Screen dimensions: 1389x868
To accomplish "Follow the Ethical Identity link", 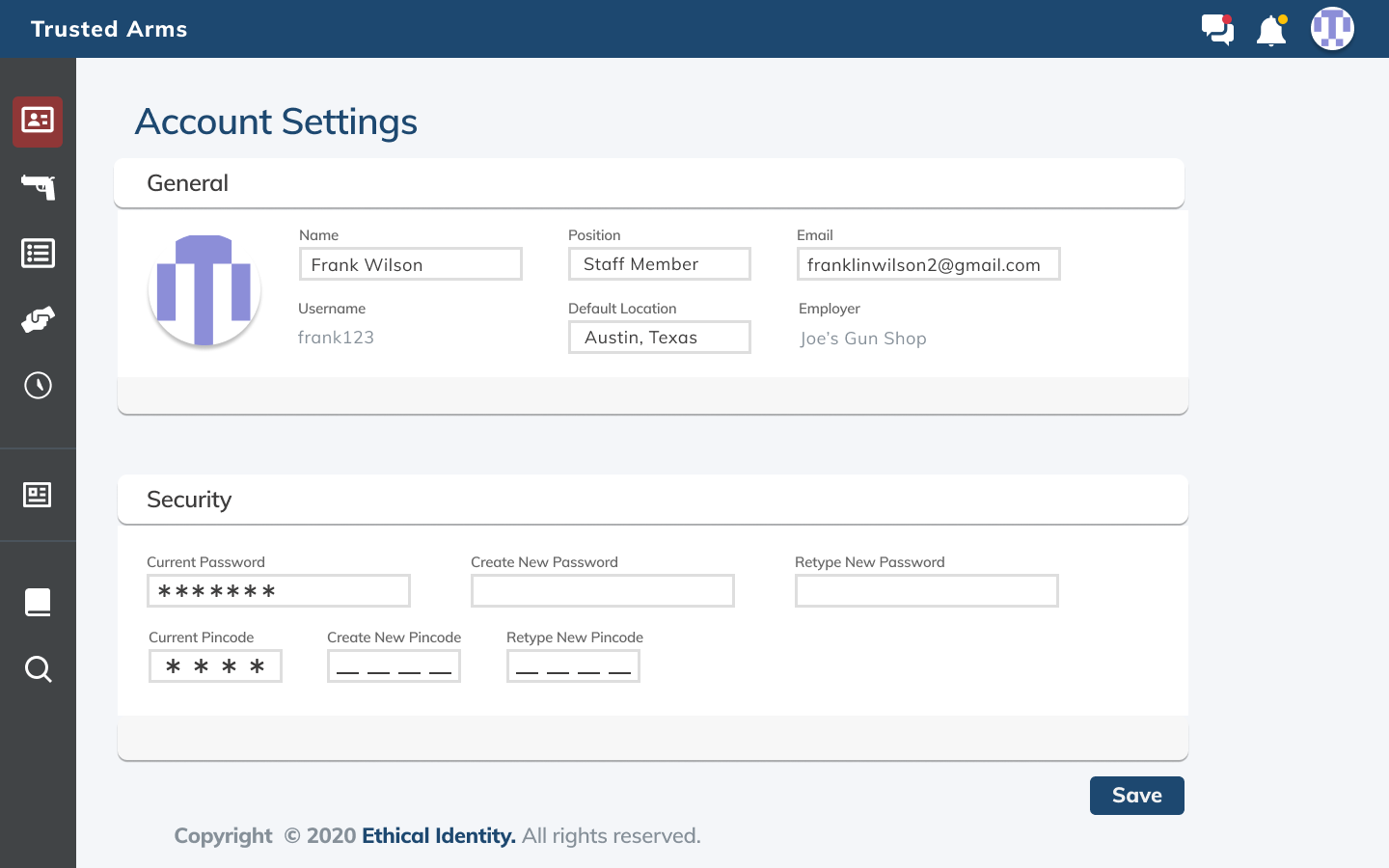I will tap(439, 836).
